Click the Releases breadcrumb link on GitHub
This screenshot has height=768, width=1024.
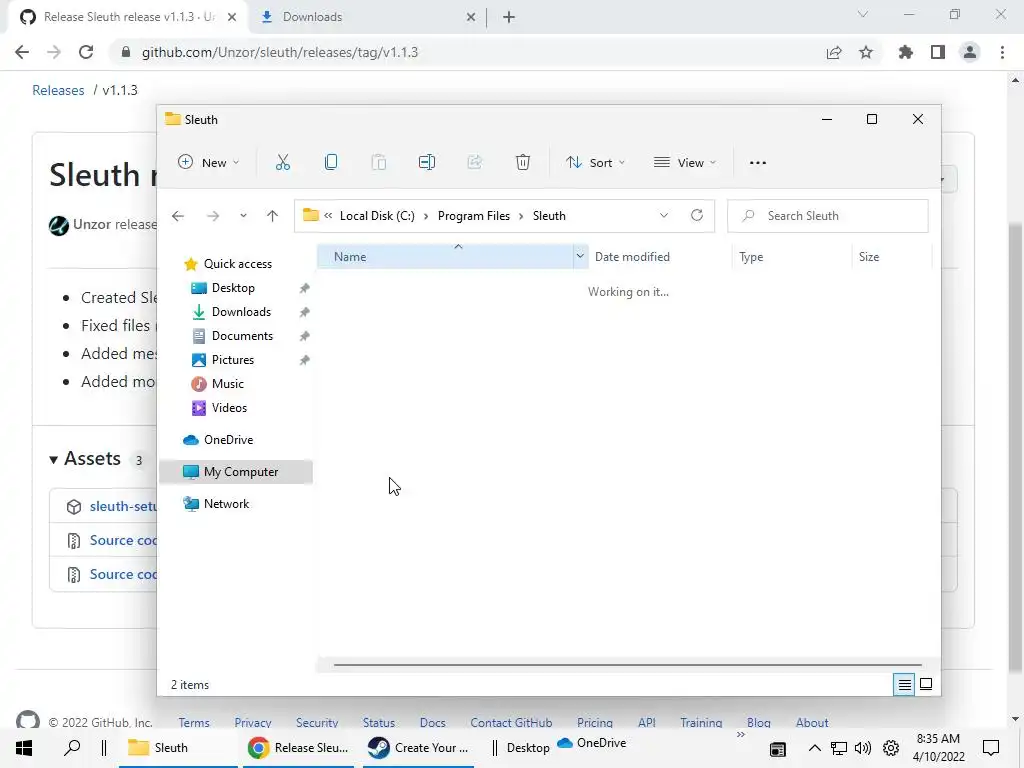point(58,90)
